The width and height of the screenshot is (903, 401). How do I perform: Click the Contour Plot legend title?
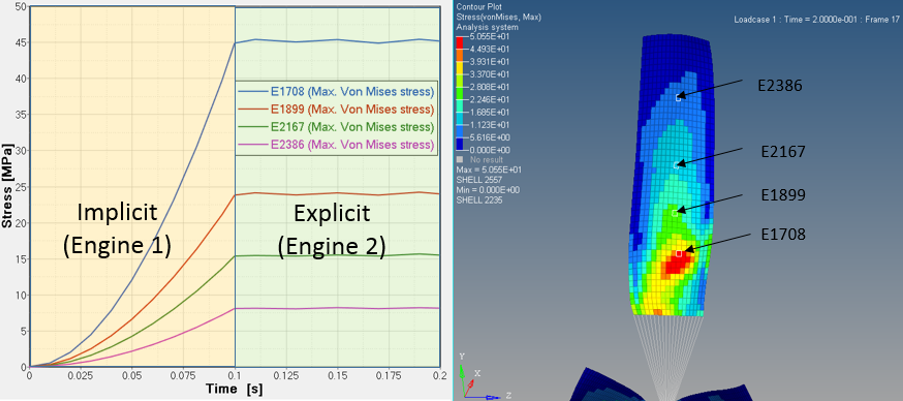(483, 8)
